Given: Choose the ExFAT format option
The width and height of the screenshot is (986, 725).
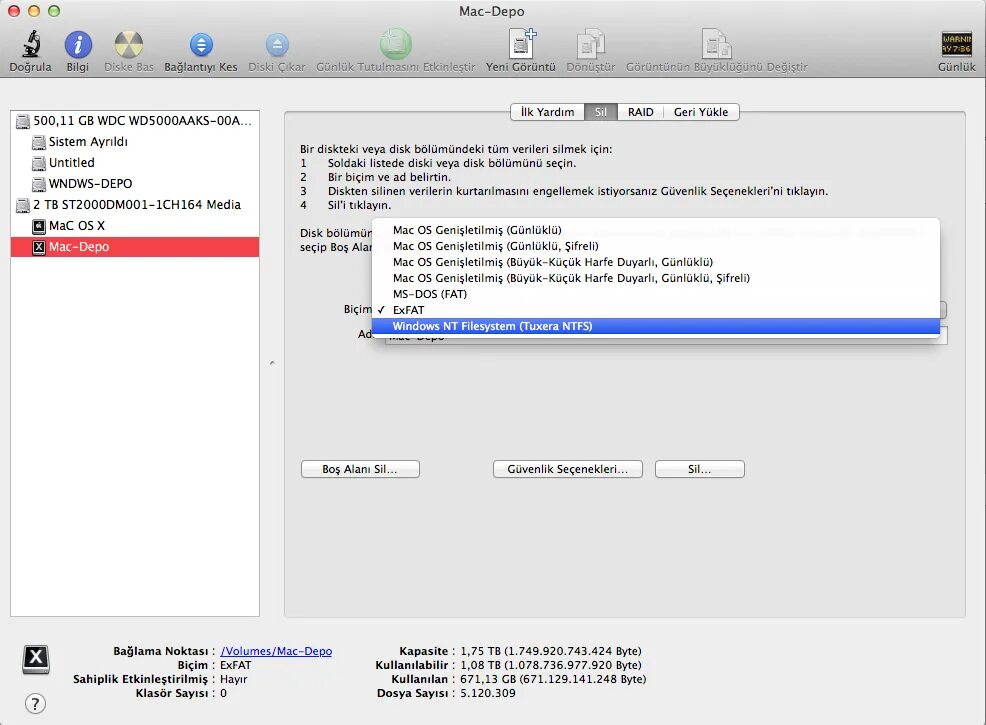Looking at the screenshot, I should pos(656,310).
